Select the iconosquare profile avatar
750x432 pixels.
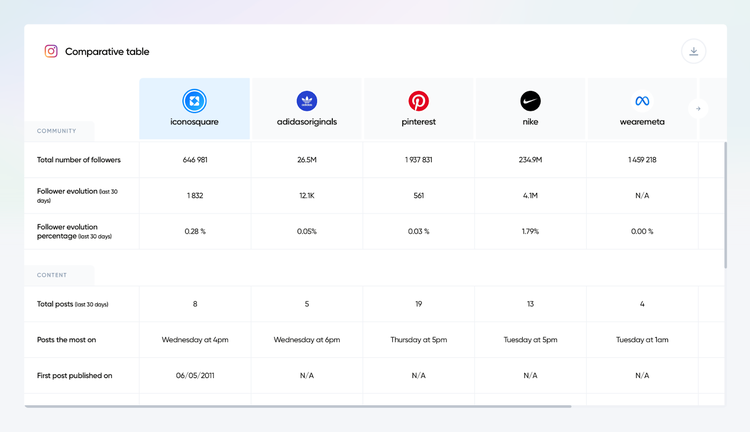tap(194, 101)
